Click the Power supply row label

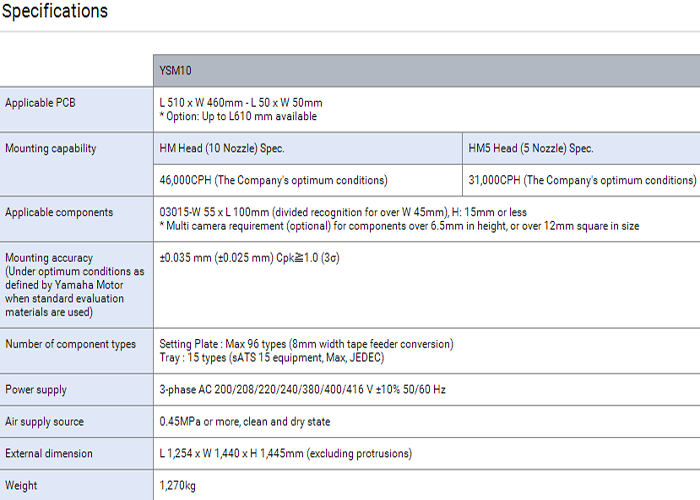click(x=36, y=390)
